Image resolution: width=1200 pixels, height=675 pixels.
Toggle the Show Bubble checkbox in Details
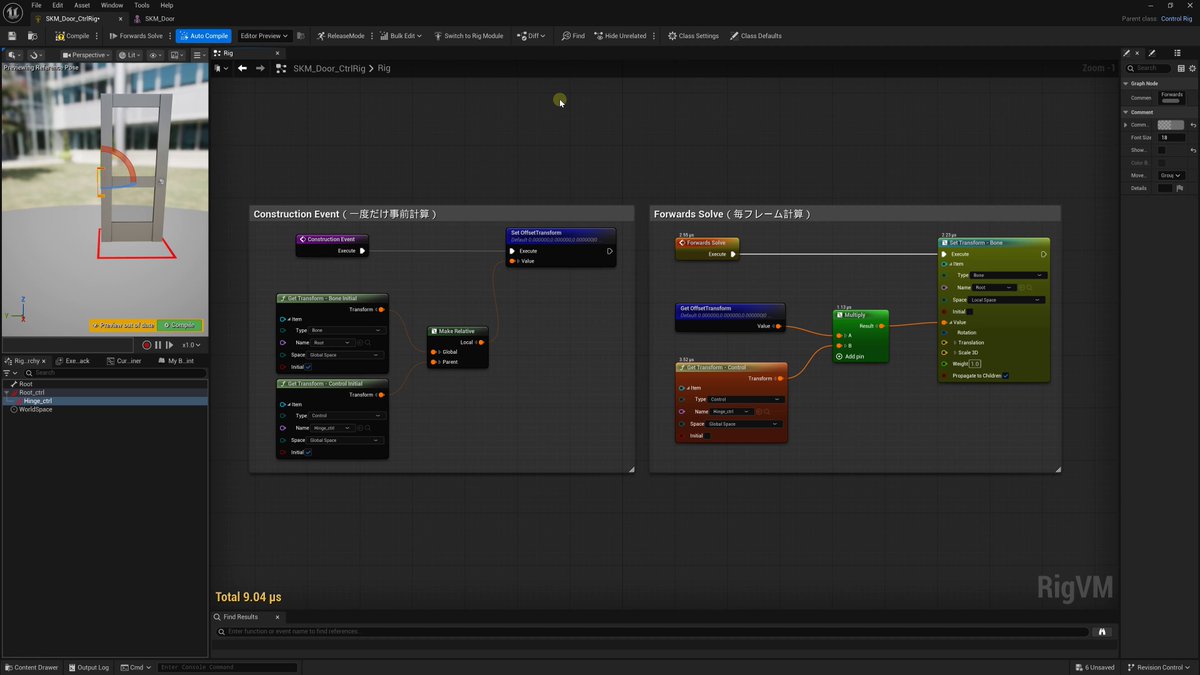click(1161, 150)
